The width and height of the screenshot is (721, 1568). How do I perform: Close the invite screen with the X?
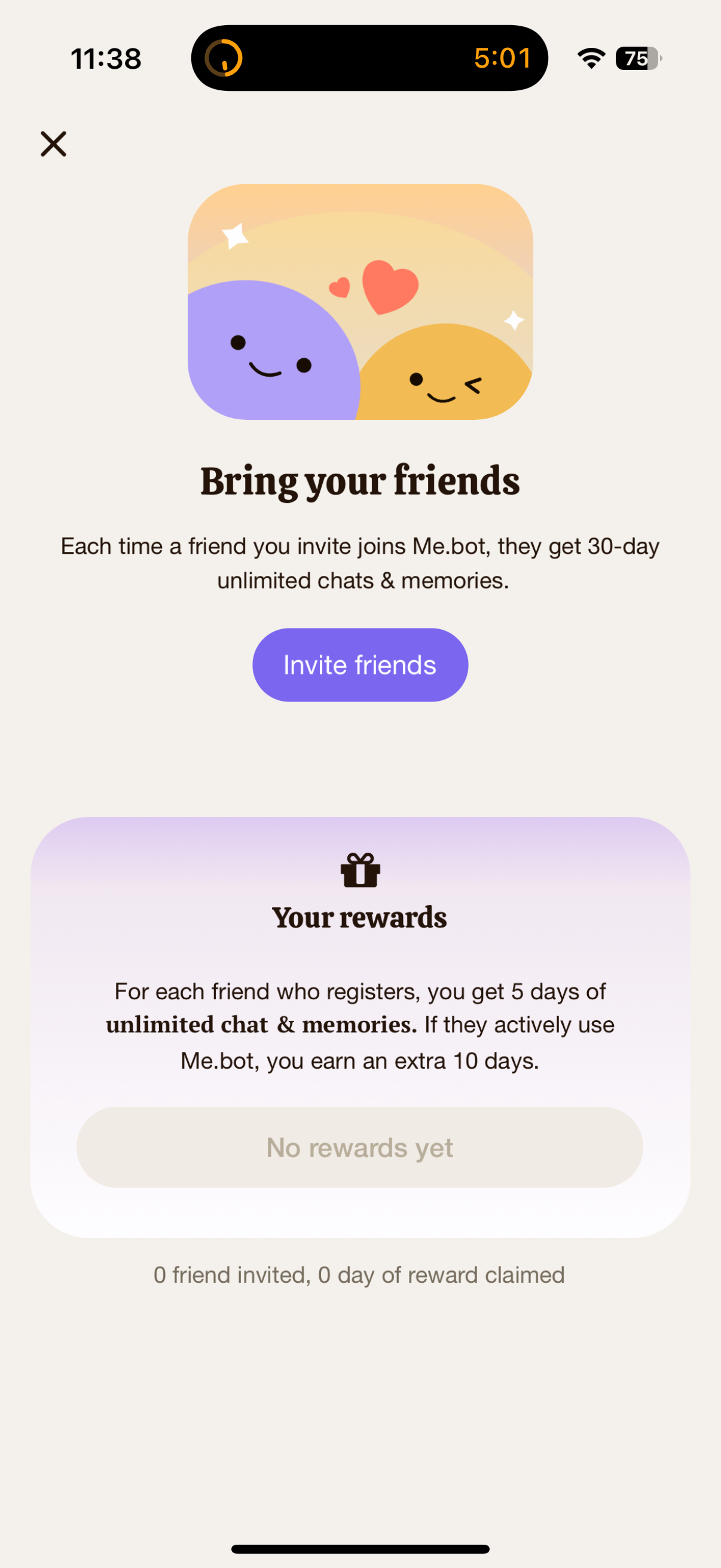tap(54, 144)
